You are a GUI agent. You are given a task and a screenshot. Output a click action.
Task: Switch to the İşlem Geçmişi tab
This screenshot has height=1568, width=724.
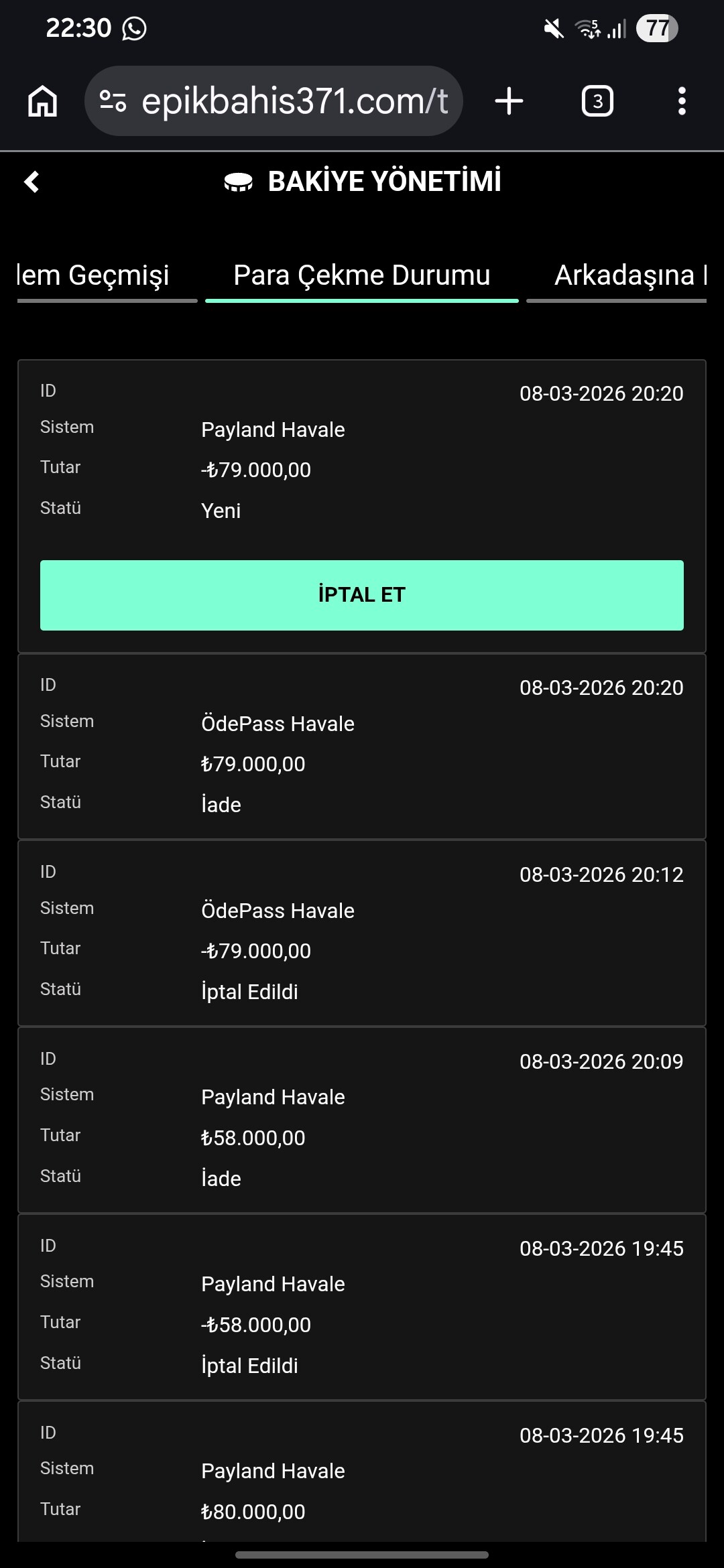pos(94,275)
